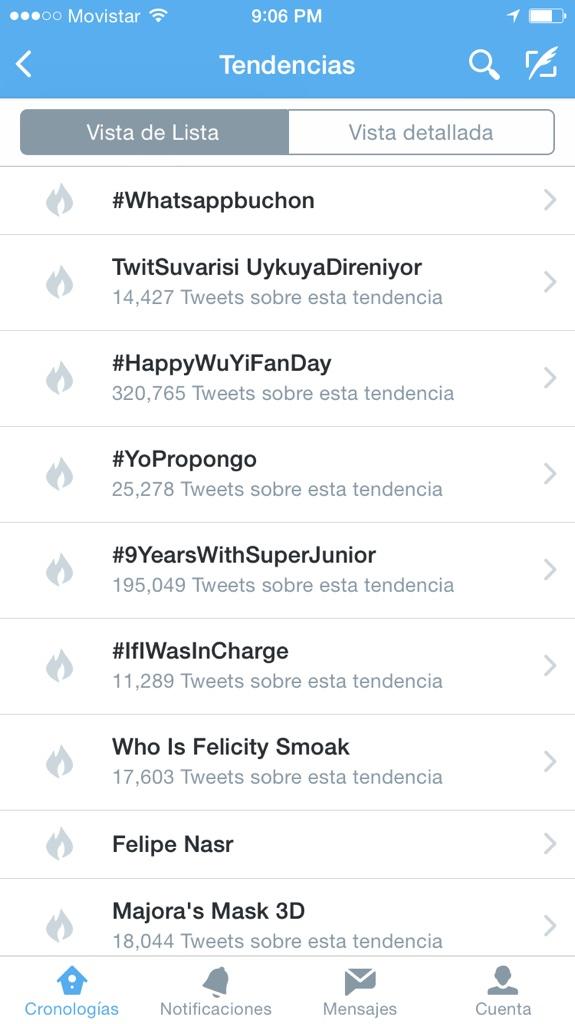Switch to Vista de Lista view
Screen dimensions: 575x1024
point(154,132)
